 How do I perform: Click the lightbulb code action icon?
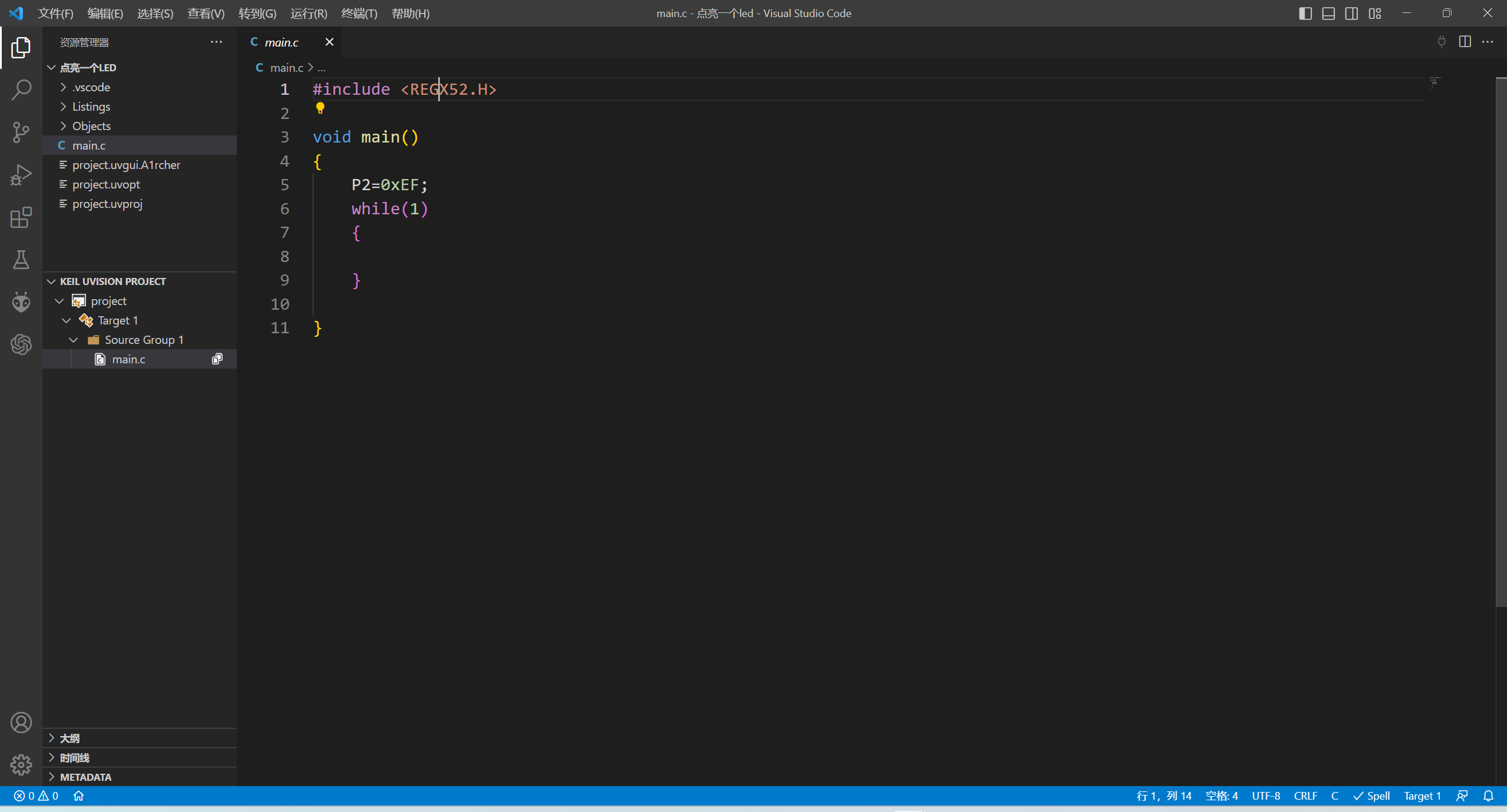click(x=320, y=108)
